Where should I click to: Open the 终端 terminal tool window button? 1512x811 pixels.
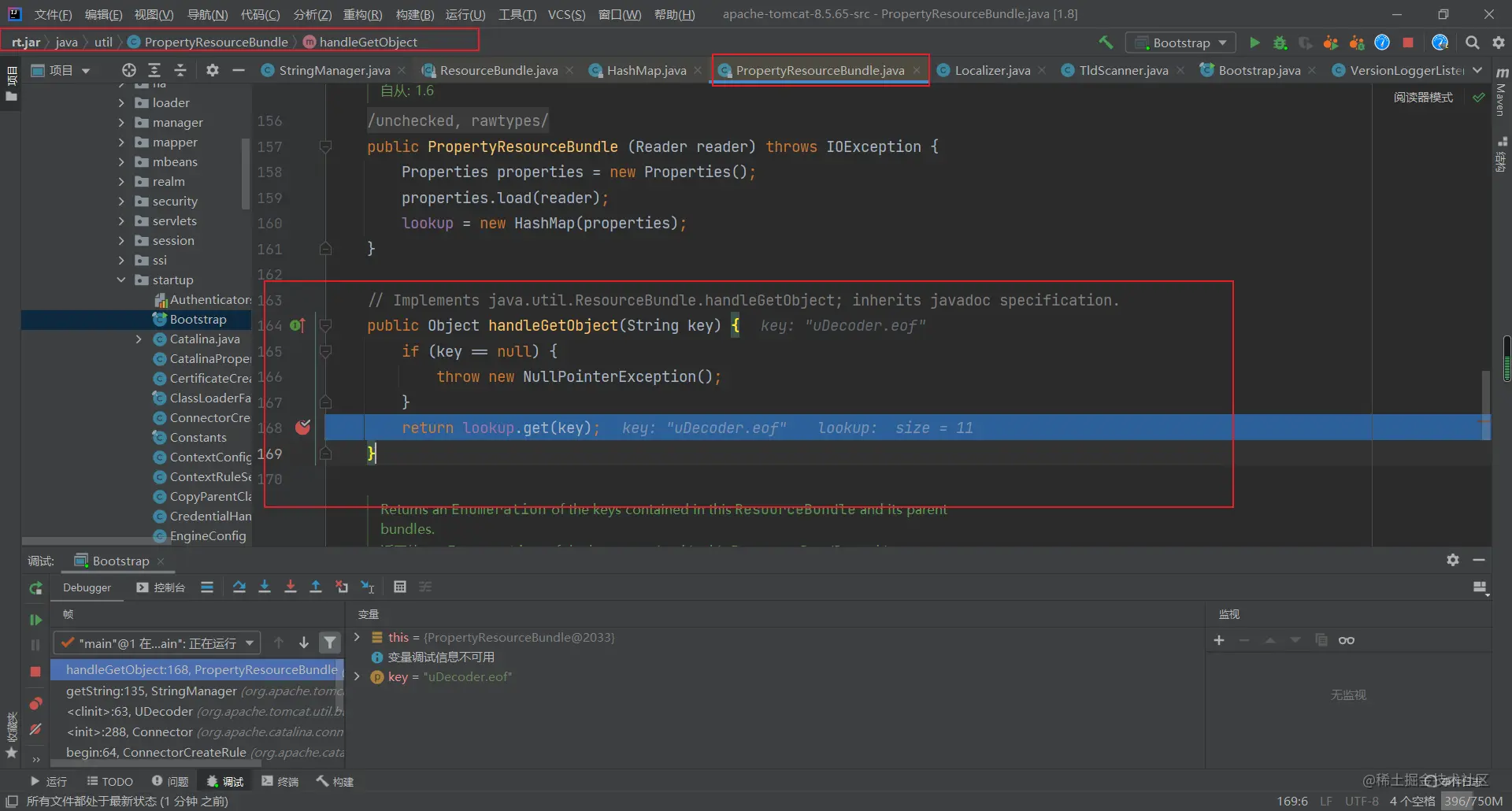point(280,781)
